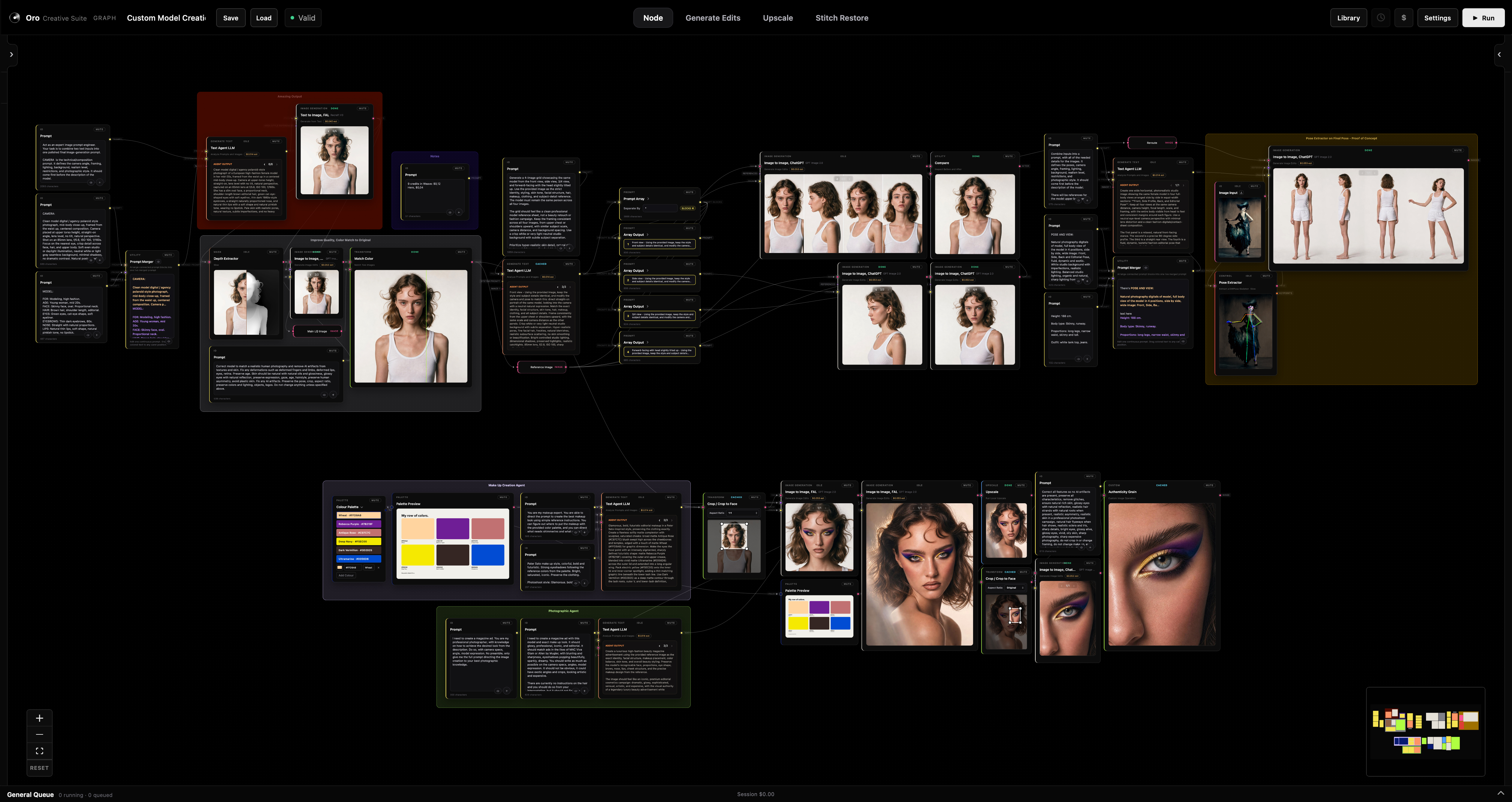Image resolution: width=1512 pixels, height=802 pixels.
Task: Open the Upscale tab in the top bar
Action: coord(778,18)
